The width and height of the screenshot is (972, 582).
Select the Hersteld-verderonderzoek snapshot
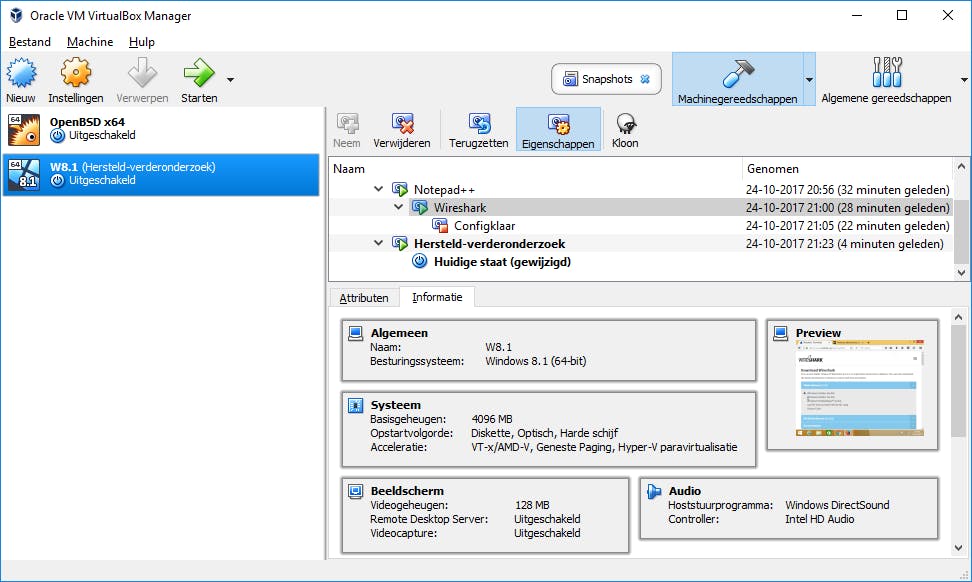(x=641, y=244)
